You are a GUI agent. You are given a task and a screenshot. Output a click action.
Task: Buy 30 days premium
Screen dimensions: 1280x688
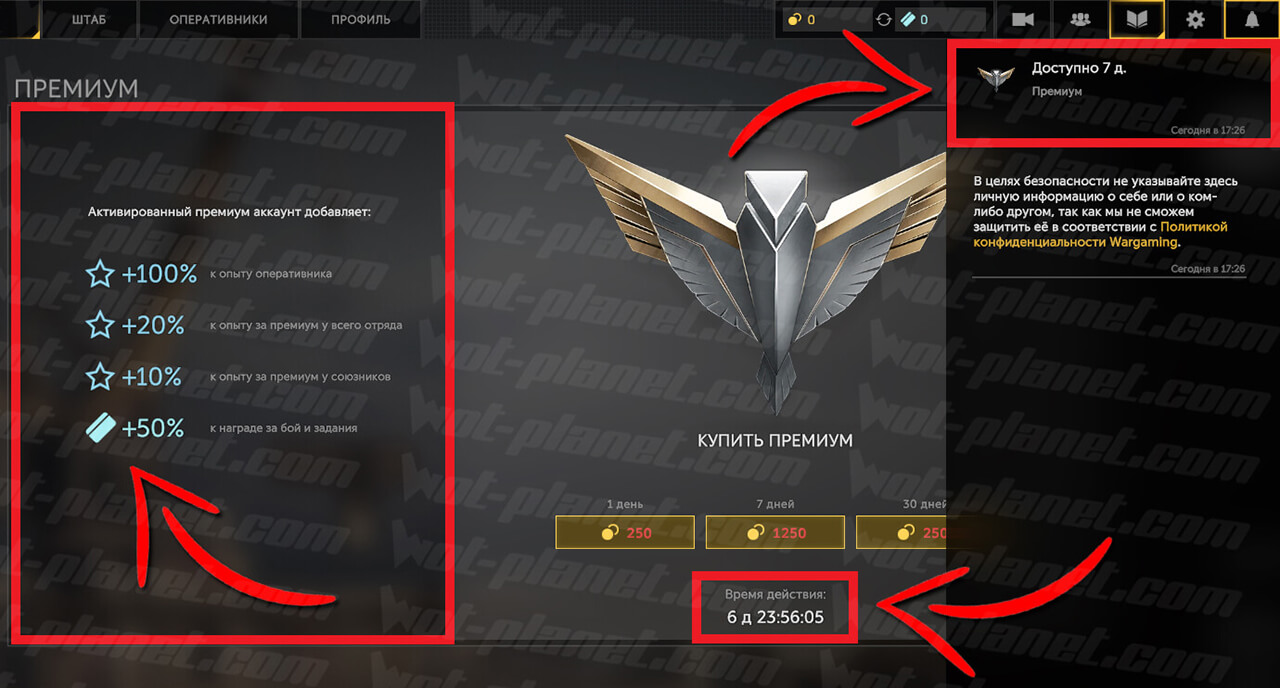(x=901, y=532)
